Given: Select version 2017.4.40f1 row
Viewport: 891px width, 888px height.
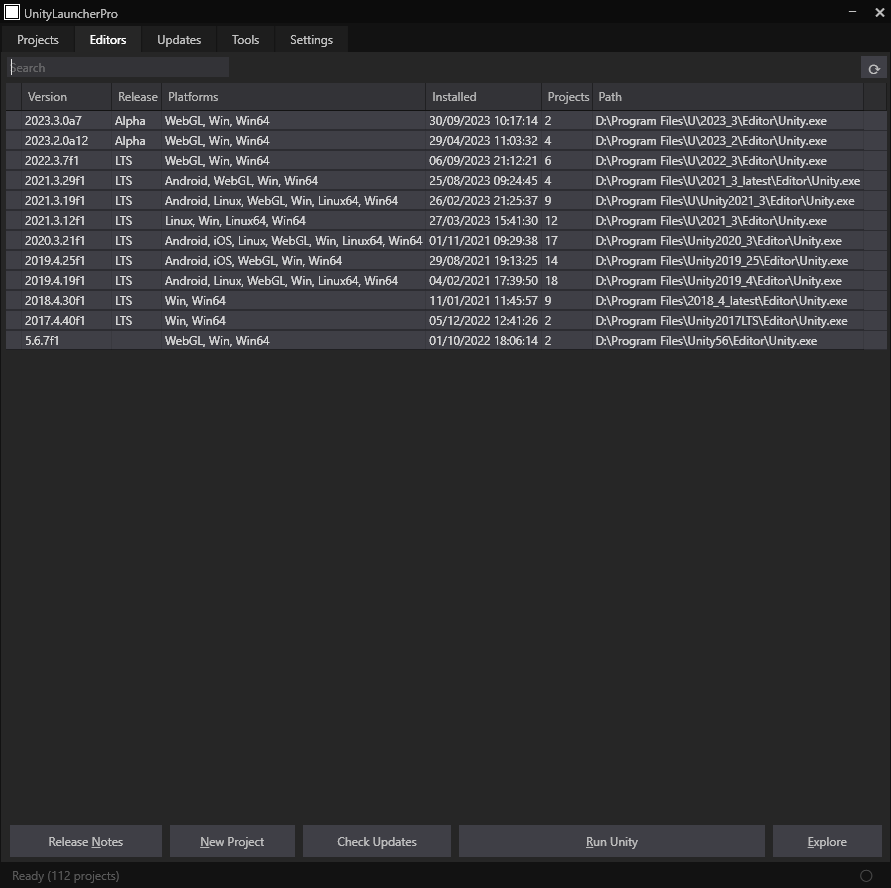Looking at the screenshot, I should point(446,320).
